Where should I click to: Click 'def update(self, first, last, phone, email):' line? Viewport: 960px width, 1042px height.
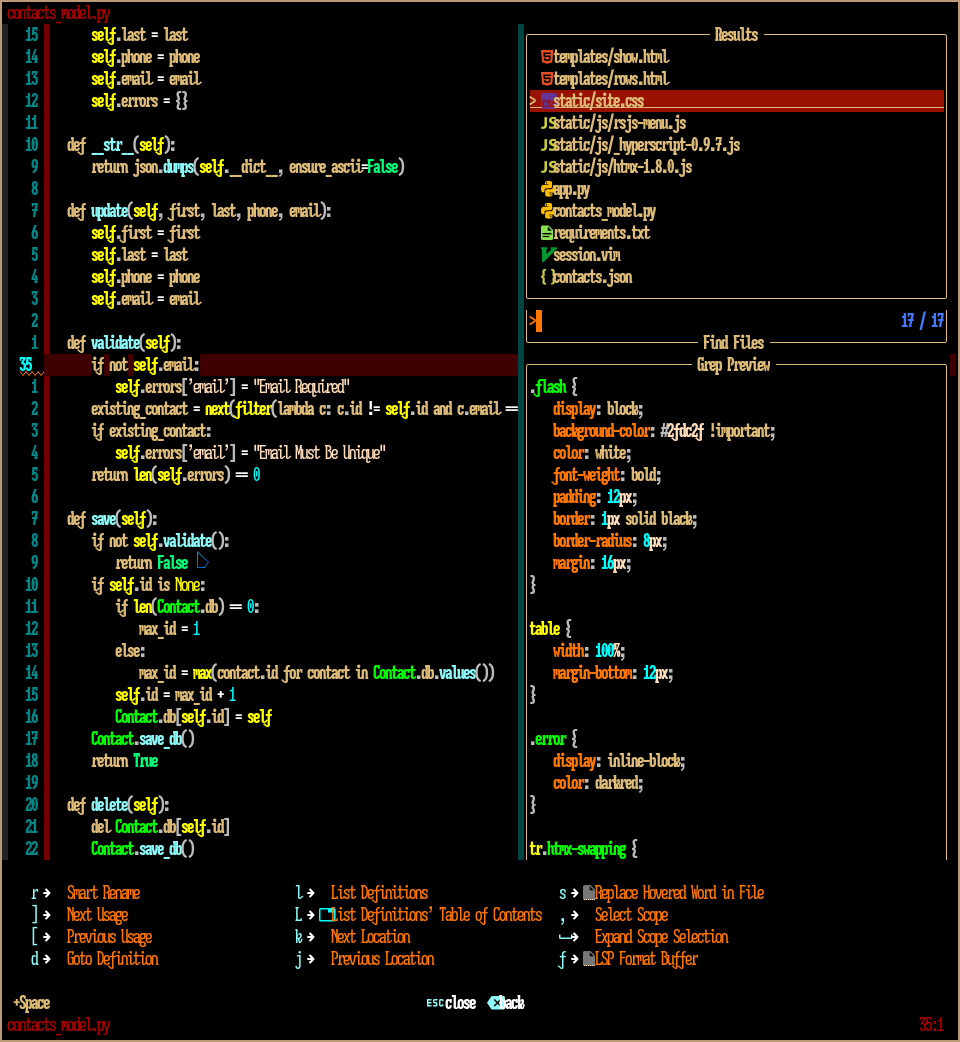(x=199, y=211)
